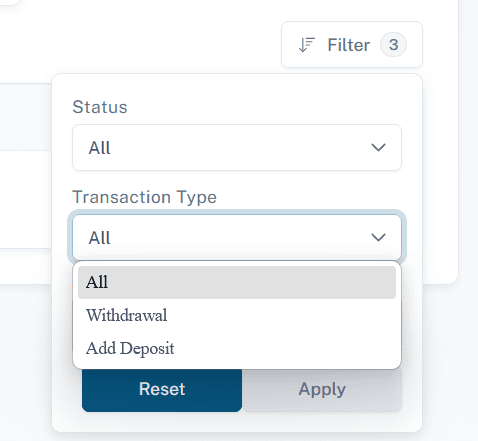This screenshot has width=478, height=441.
Task: Dismiss panel by clicking empty page right of Filter
Action: (440, 45)
